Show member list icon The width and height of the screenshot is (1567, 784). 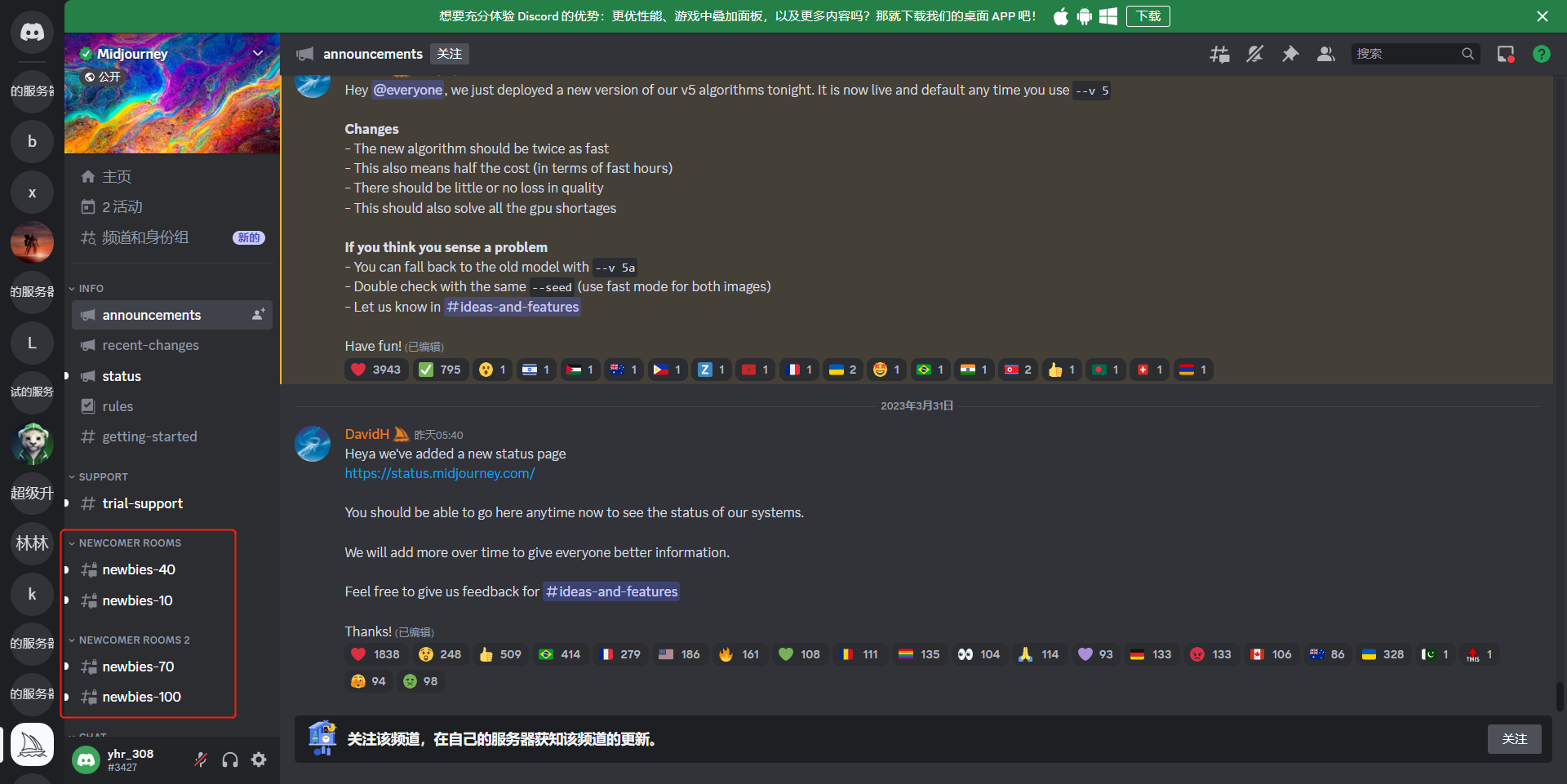pos(1325,54)
